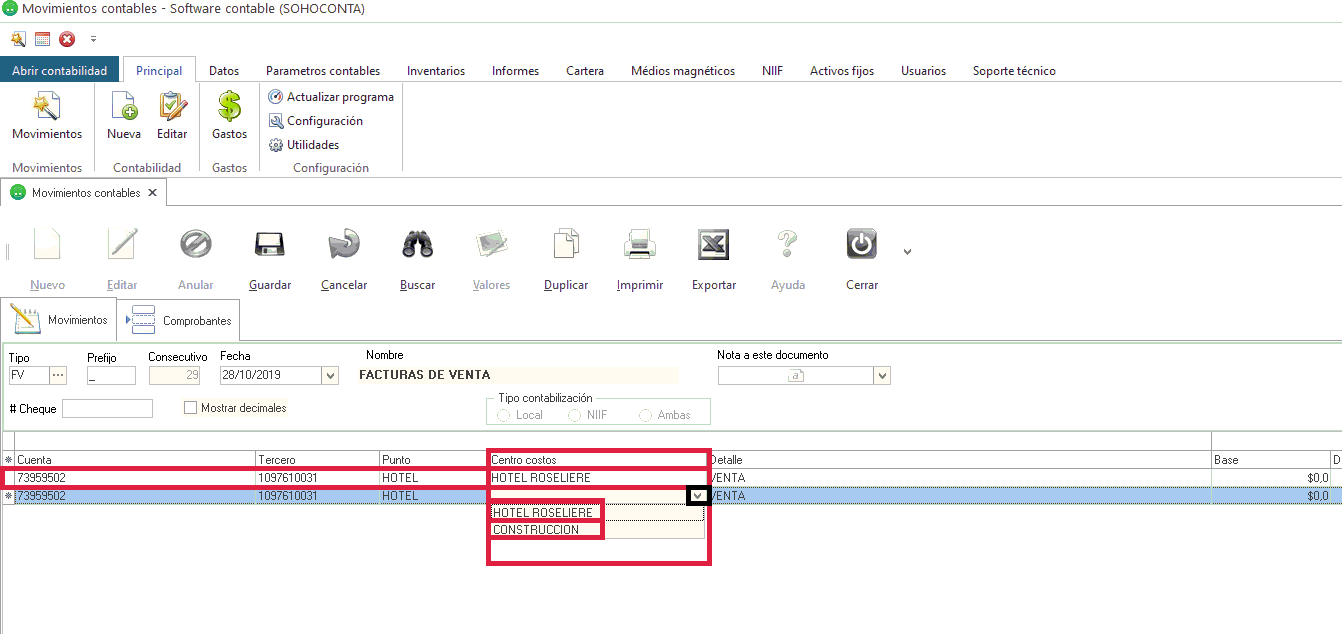Open Buscar with the binoculars icon
This screenshot has width=1342, height=634.
coord(417,246)
